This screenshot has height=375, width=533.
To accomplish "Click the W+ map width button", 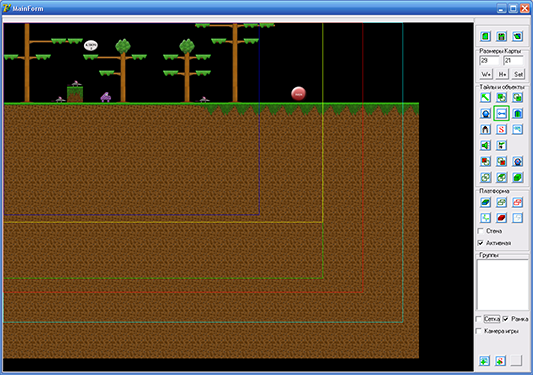I will [x=486, y=74].
